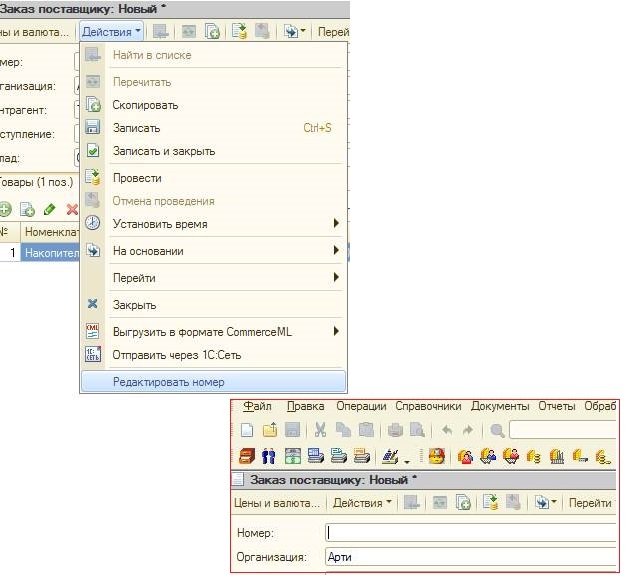Click green pencil edit row icon
628x586 pixels.
50,209
